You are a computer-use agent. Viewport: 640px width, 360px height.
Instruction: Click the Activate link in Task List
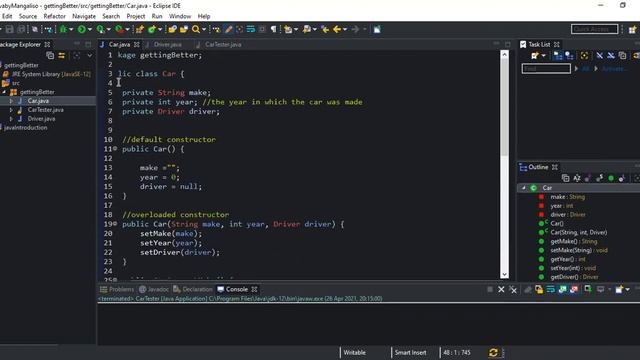click(x=613, y=69)
